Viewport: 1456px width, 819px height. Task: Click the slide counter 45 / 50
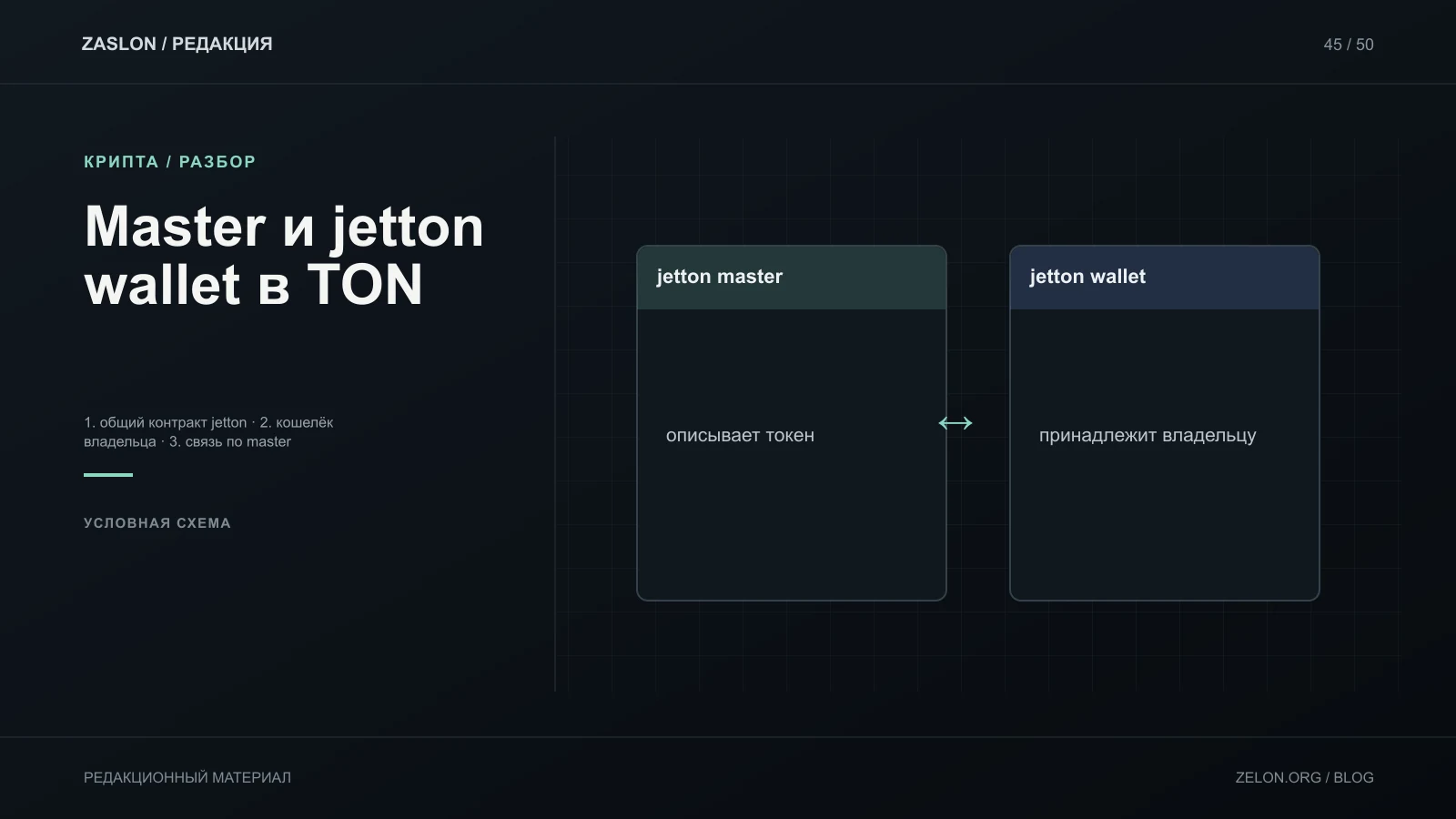point(1349,45)
